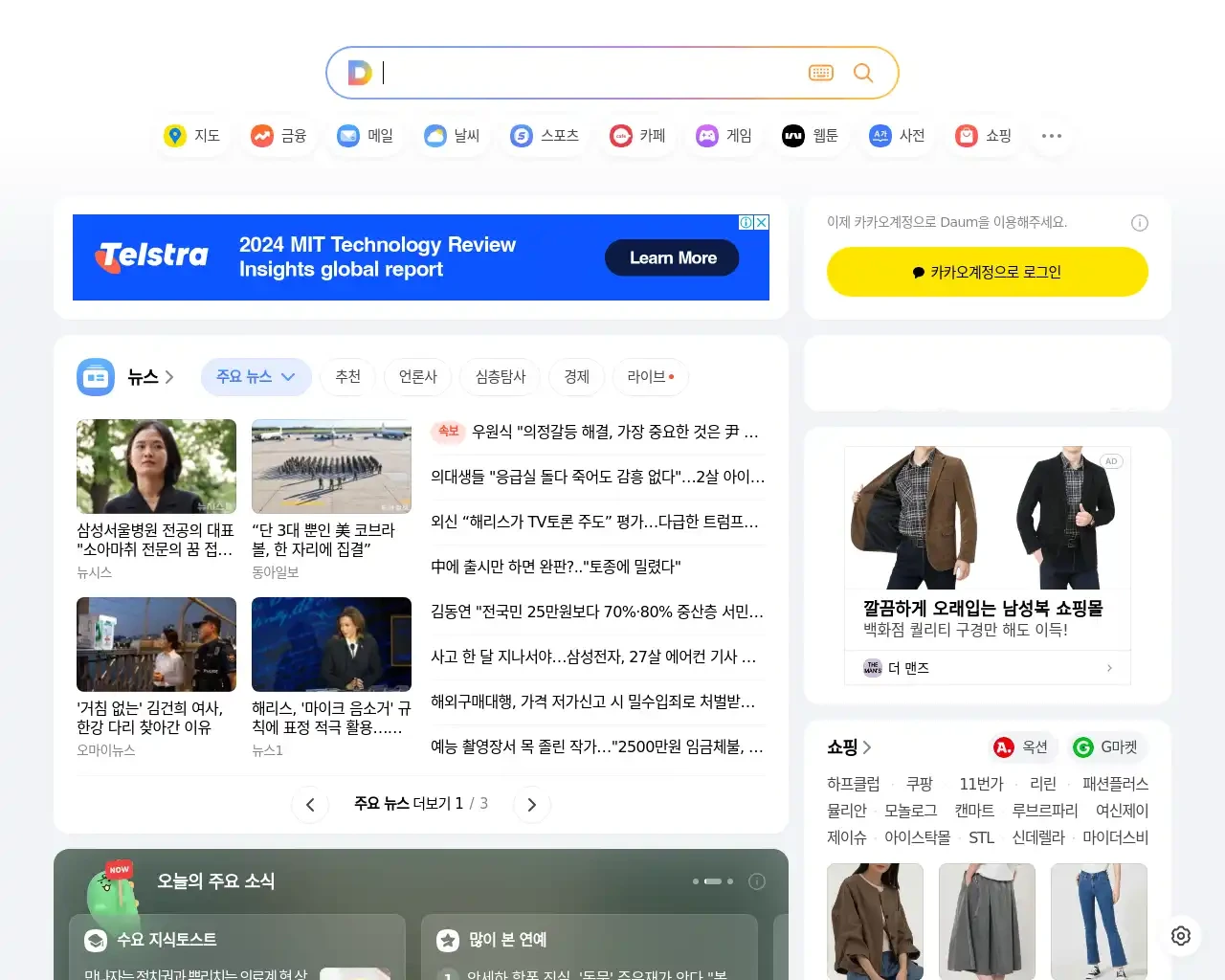The image size is (1225, 980).
Task: Open the brown jacket shopping product image
Action: 876,921
